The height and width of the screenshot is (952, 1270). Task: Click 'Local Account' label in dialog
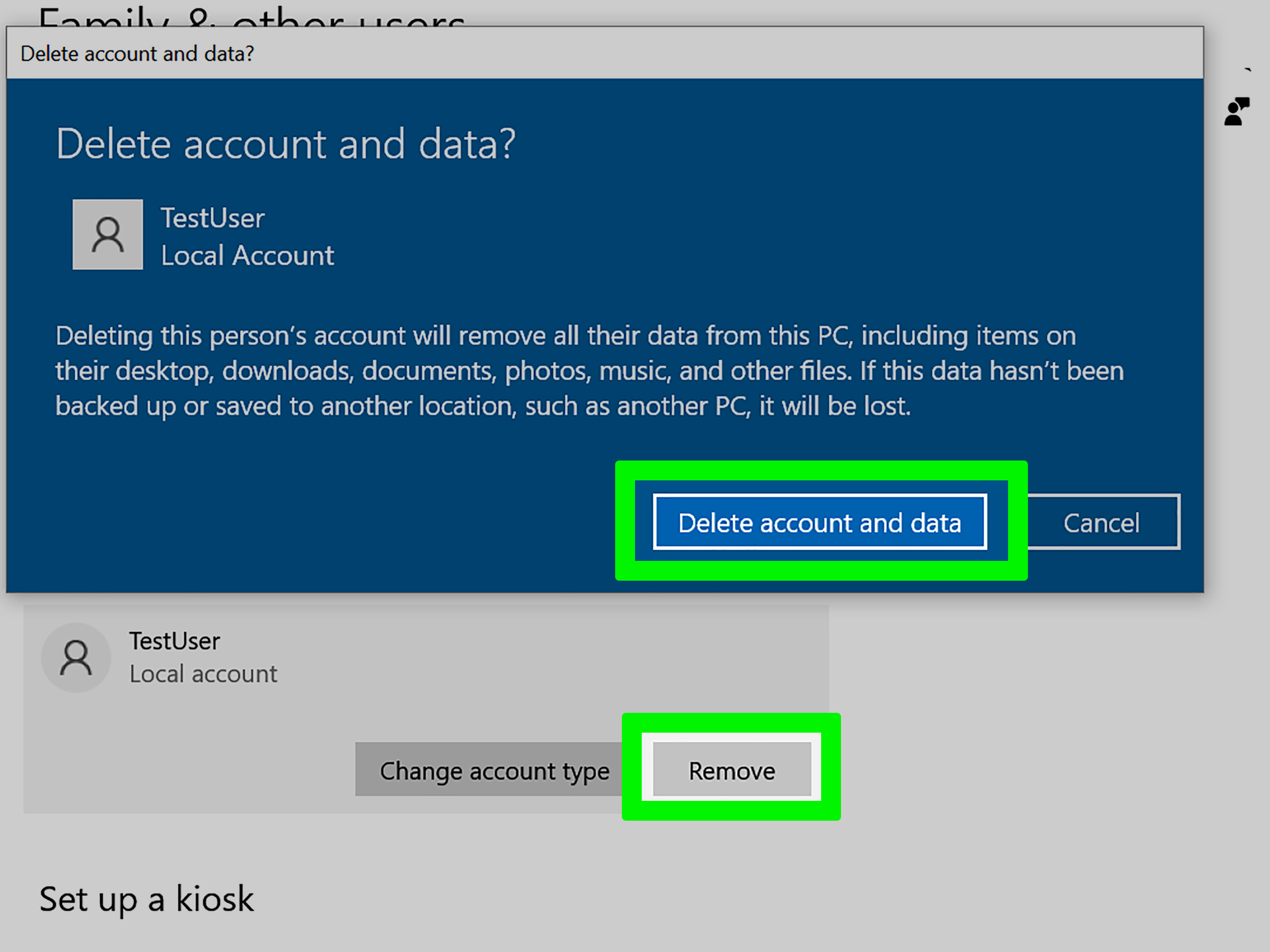pyautogui.click(x=248, y=255)
